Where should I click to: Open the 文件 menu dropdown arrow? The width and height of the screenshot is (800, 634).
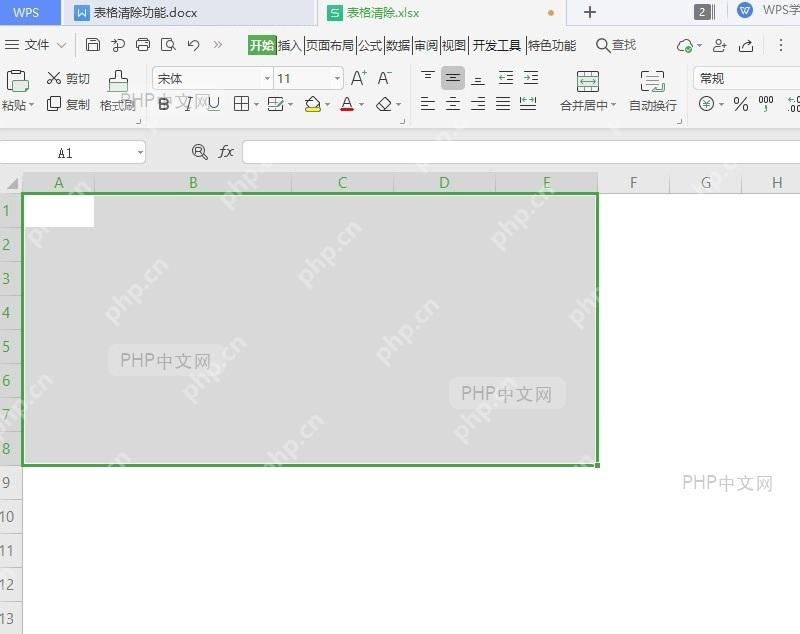click(x=61, y=45)
